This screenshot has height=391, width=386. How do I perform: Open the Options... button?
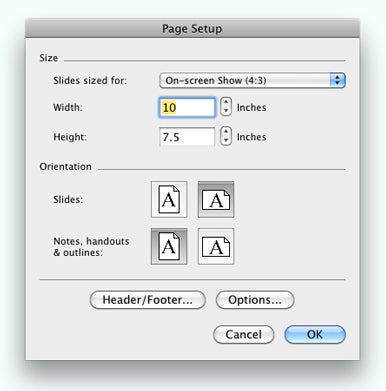[x=255, y=300]
